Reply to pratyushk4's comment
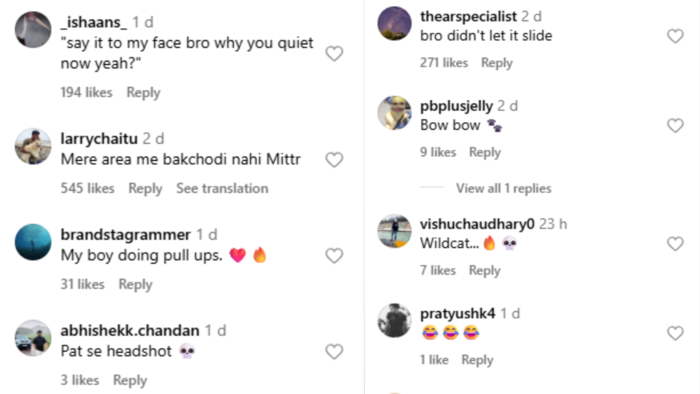The width and height of the screenshot is (700, 394). 477,360
